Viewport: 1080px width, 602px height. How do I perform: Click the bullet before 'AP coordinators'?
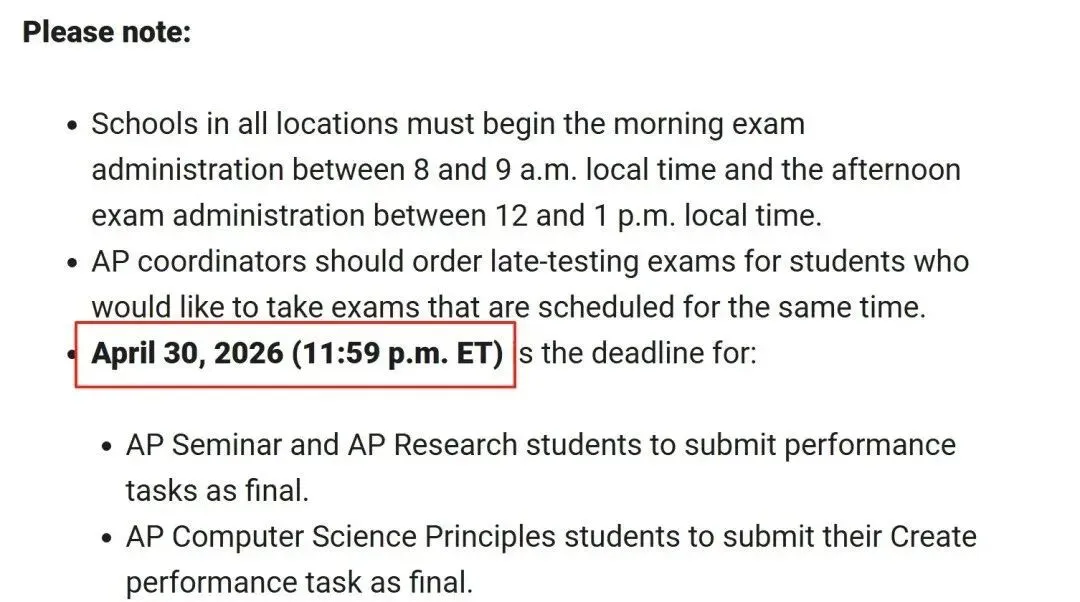click(72, 263)
